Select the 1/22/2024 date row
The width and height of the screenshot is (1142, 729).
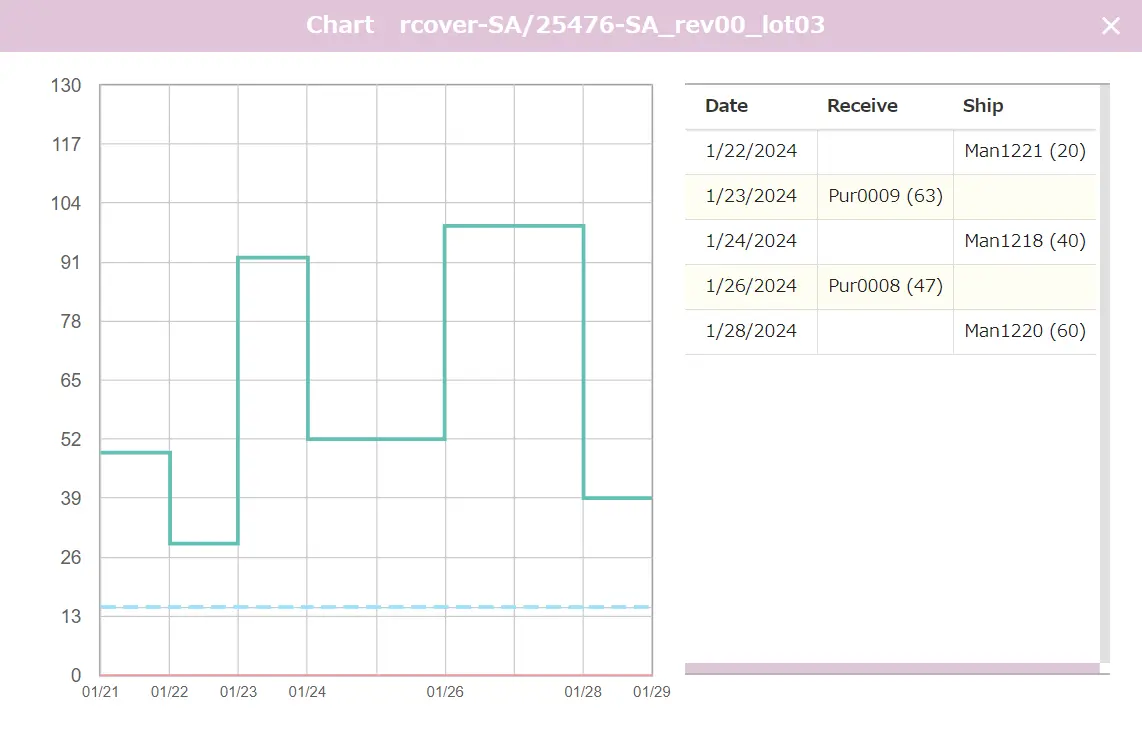click(x=751, y=151)
